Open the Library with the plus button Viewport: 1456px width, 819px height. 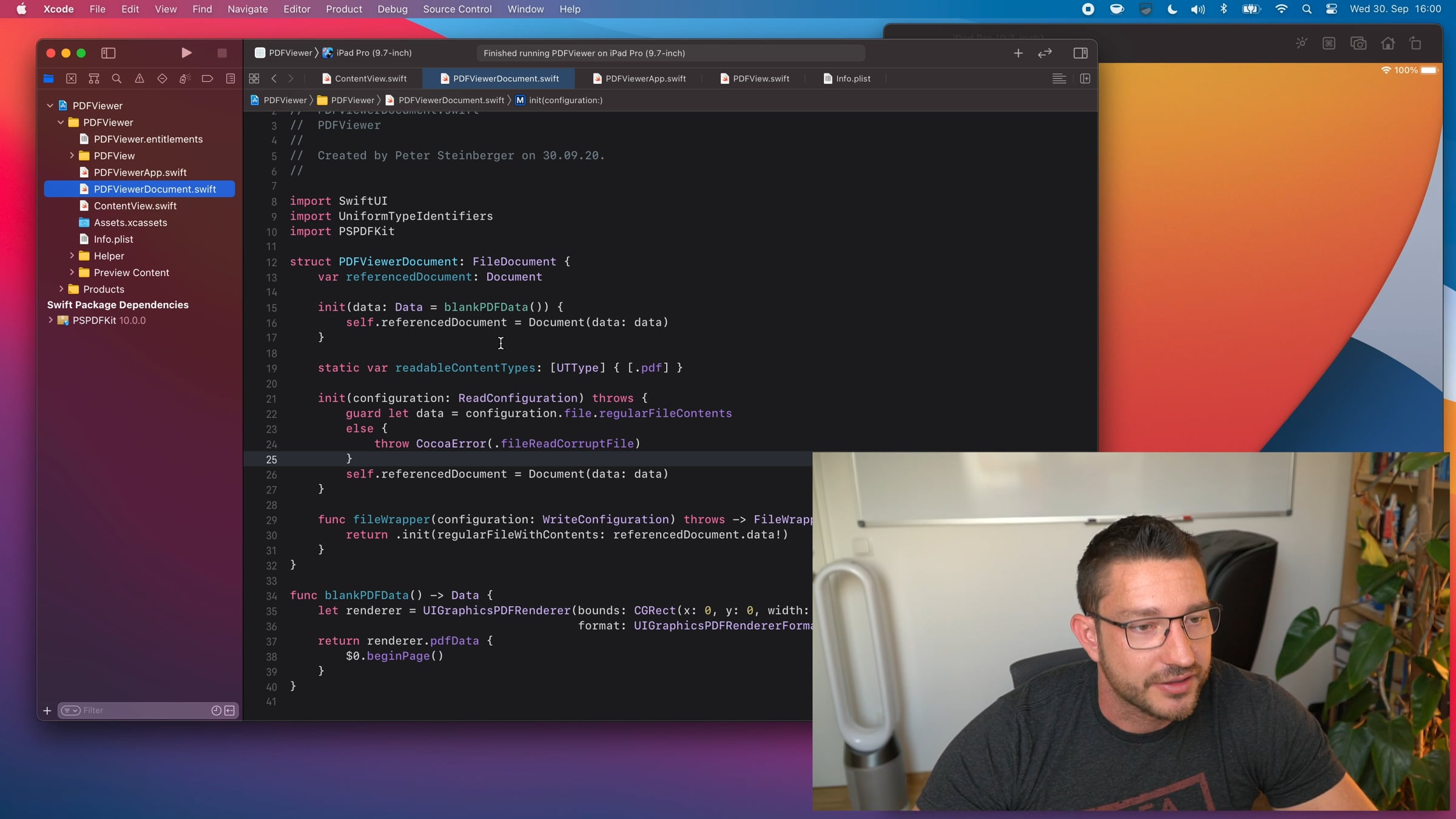1018,53
